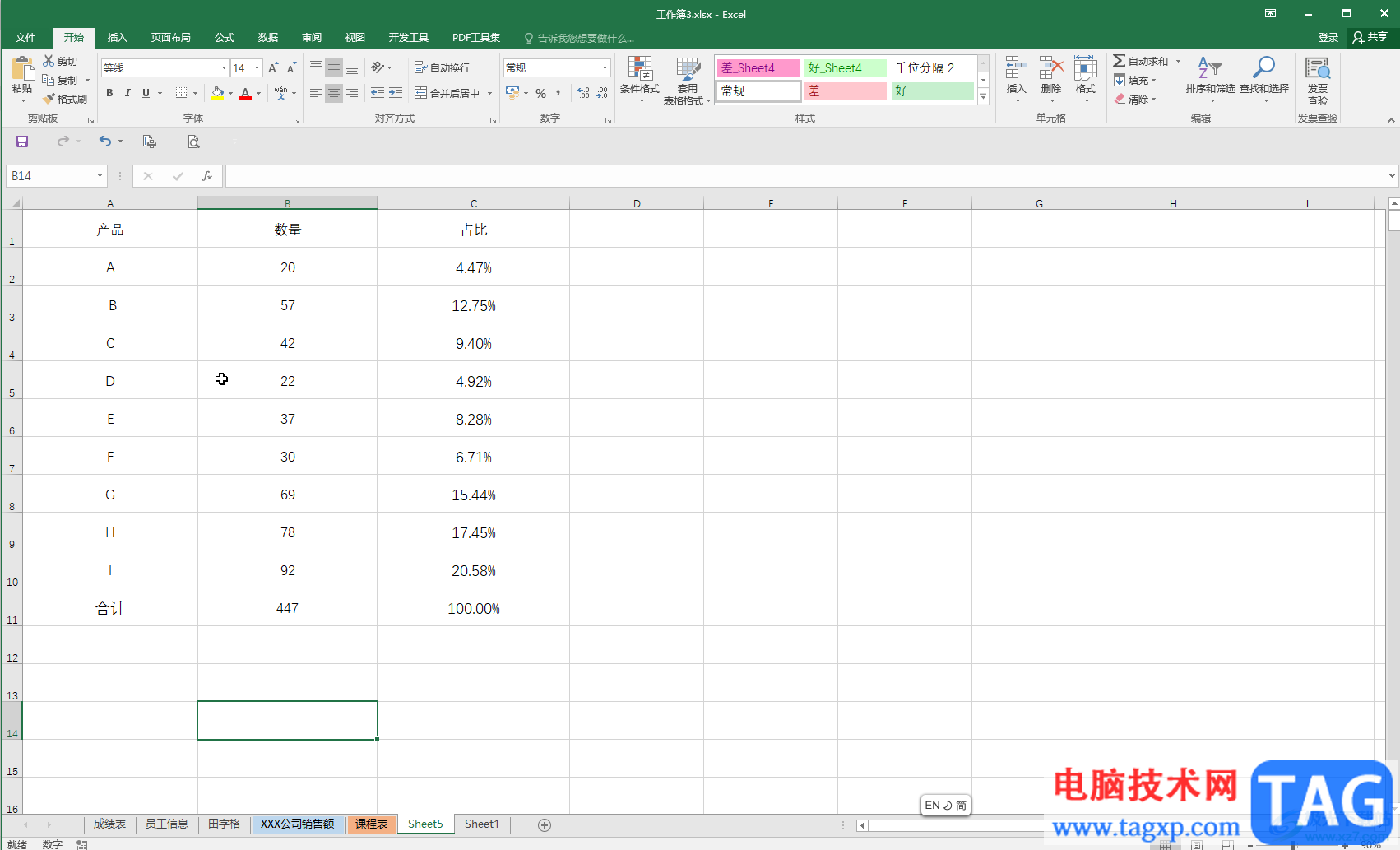Apply the 好_Sheet4 cell style
This screenshot has width=1400, height=850.
point(845,68)
